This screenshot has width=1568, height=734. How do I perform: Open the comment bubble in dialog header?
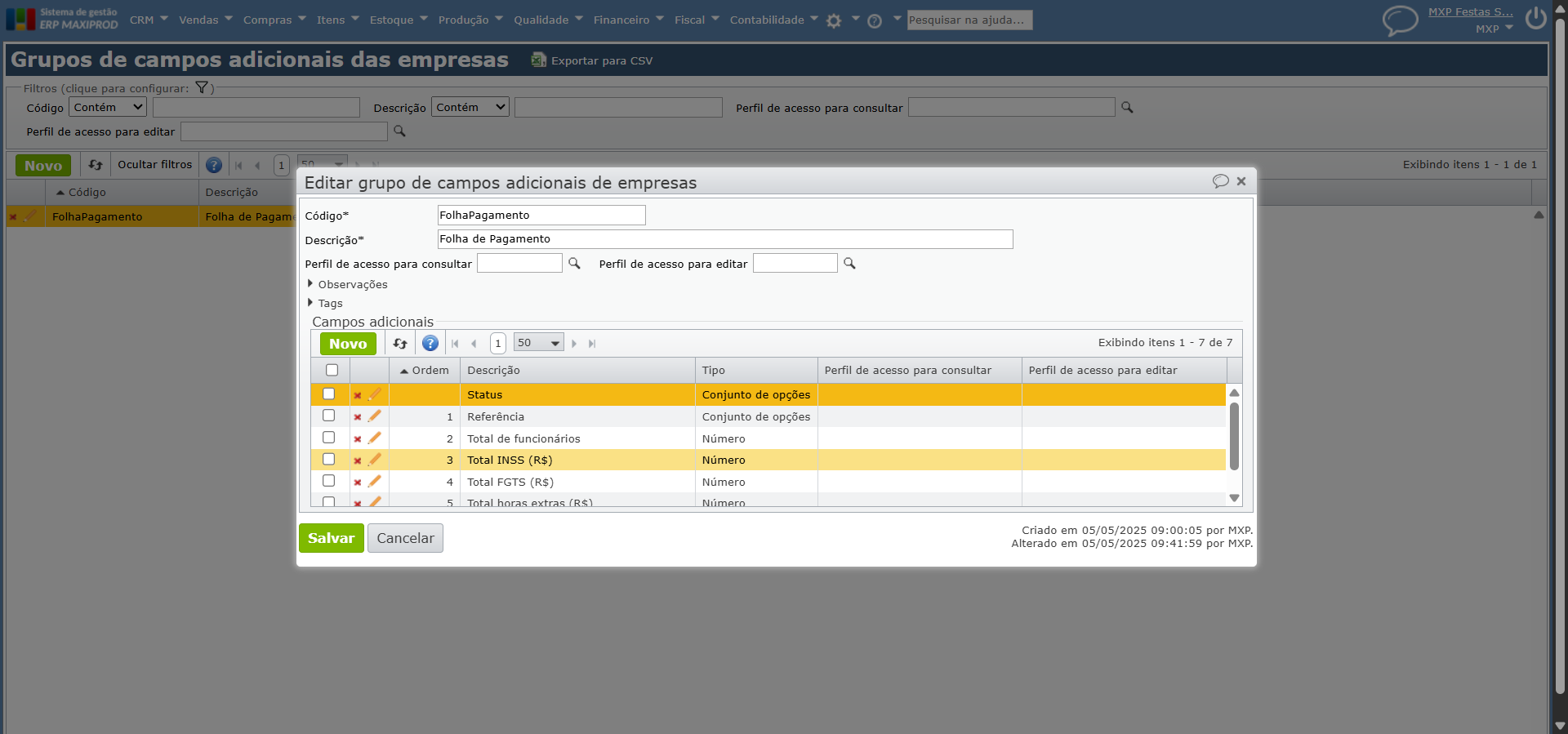1221,181
